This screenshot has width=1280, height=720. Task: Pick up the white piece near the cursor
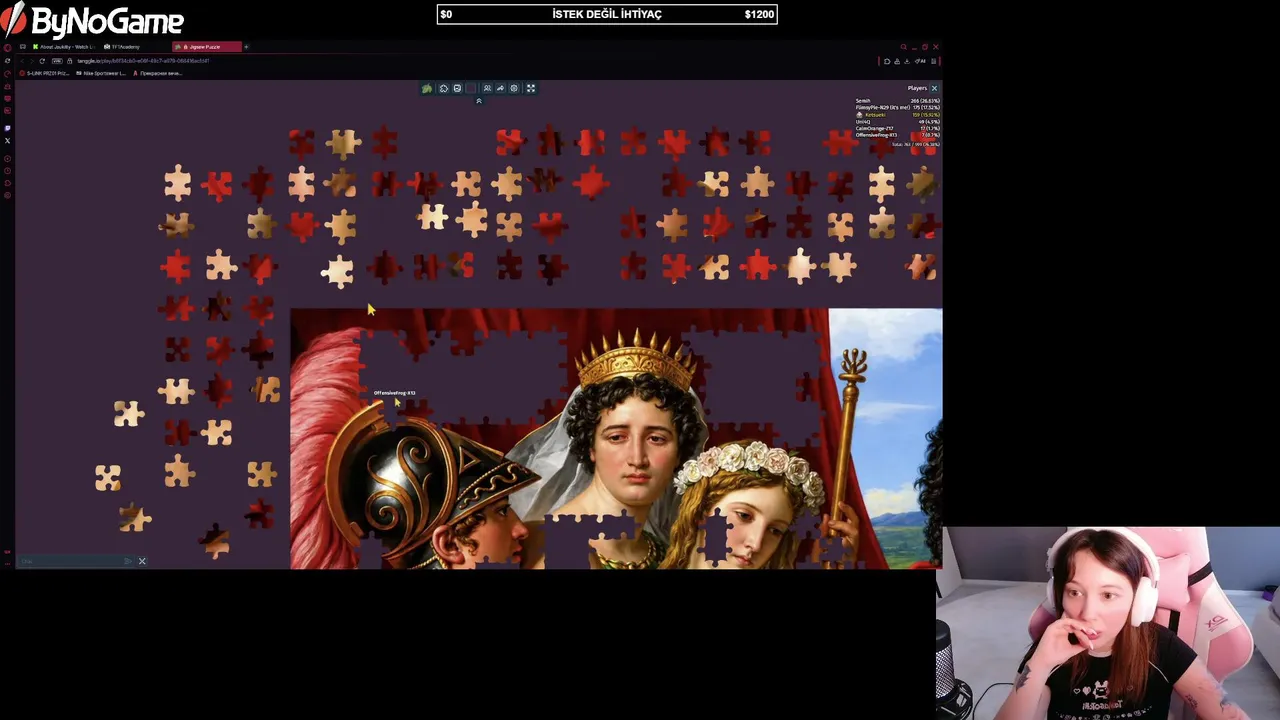click(338, 271)
